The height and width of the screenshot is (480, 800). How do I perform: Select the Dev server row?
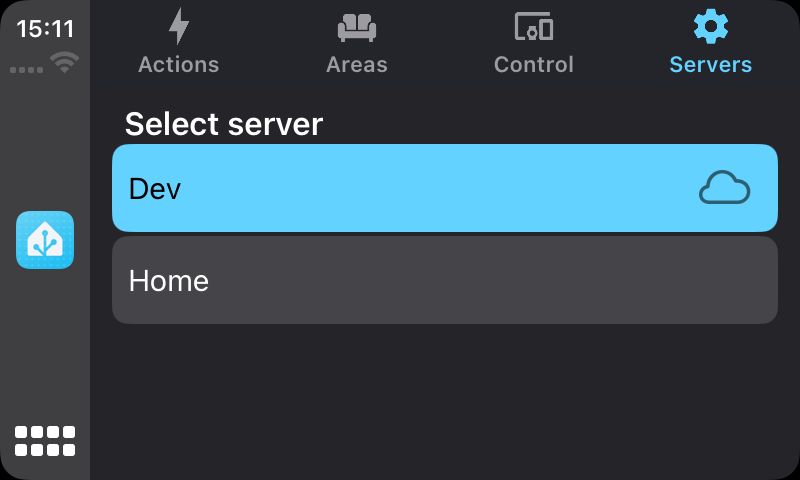click(x=444, y=188)
